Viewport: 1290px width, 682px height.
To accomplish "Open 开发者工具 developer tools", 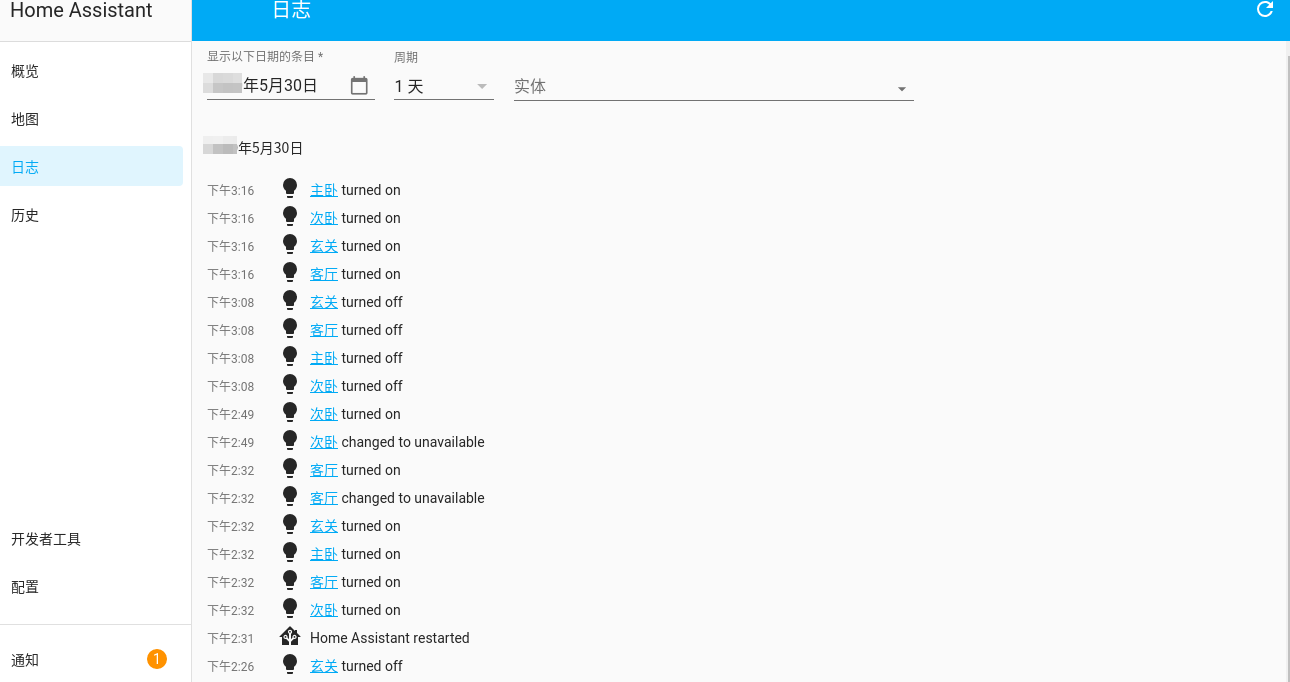I will click(46, 539).
